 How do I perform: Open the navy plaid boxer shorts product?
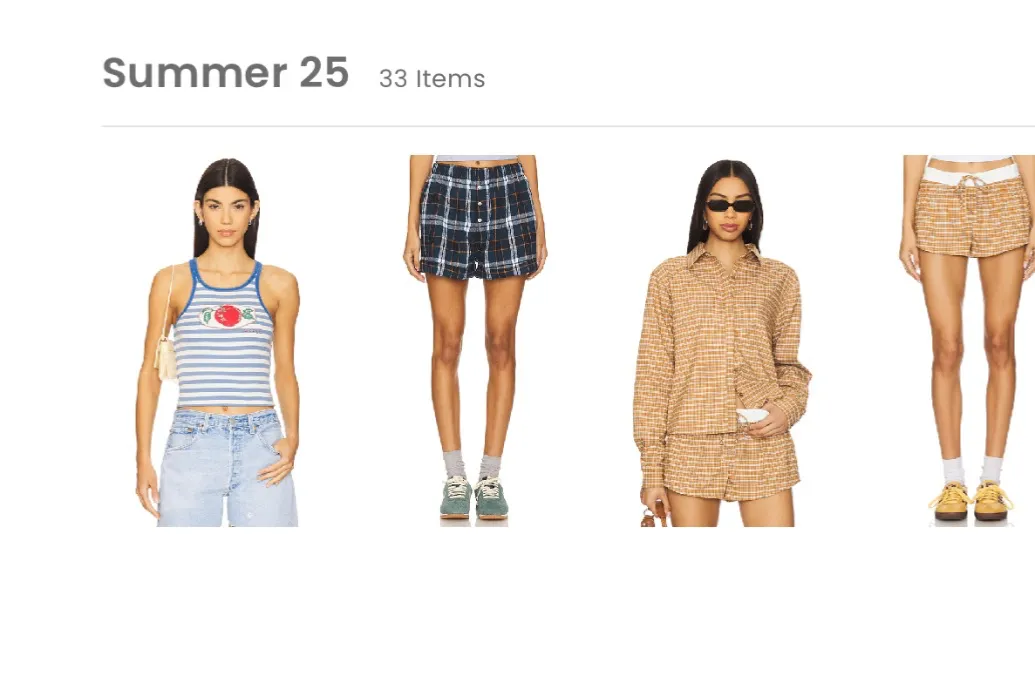click(475, 341)
